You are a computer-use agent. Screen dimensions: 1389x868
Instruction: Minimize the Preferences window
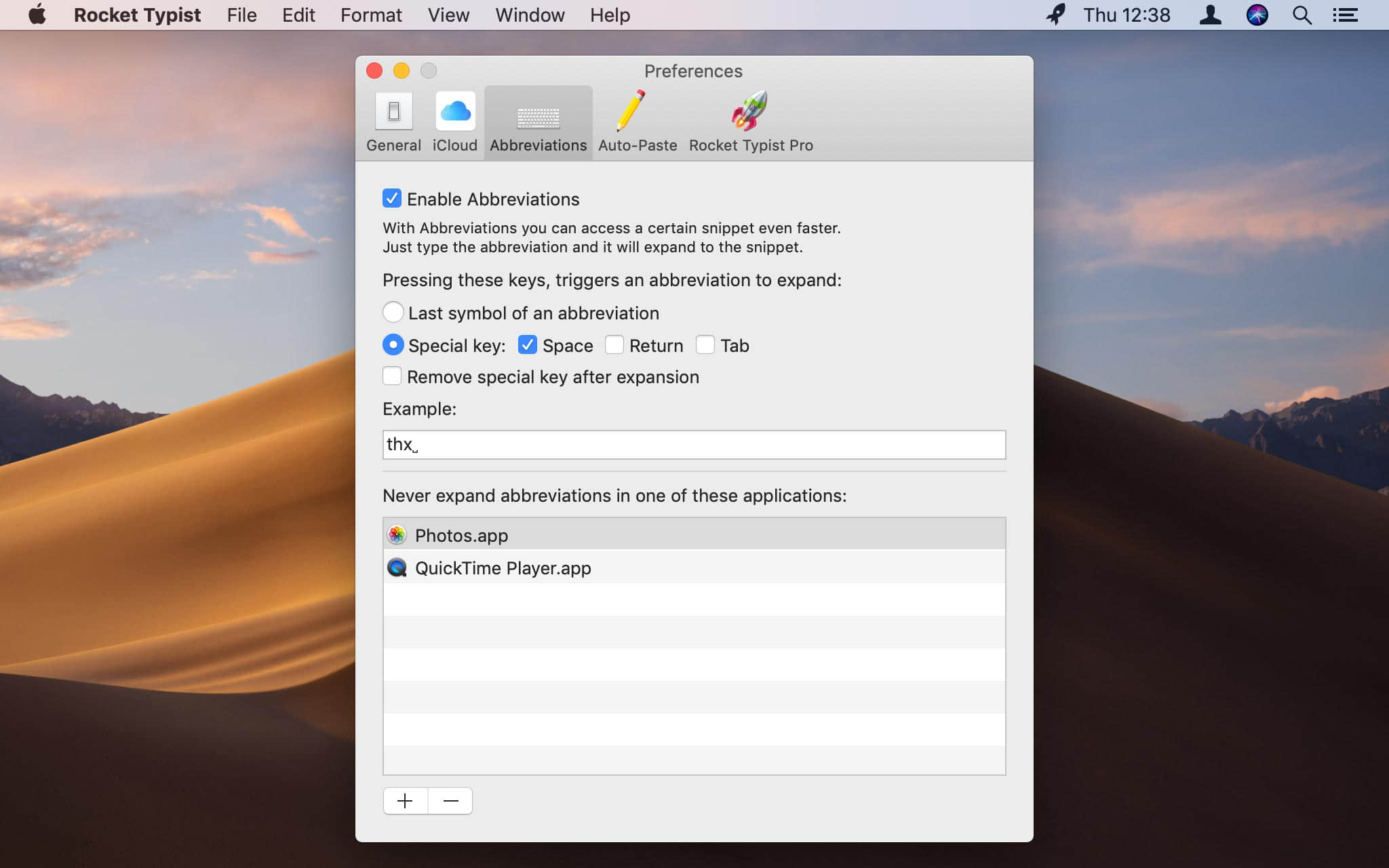tap(402, 71)
